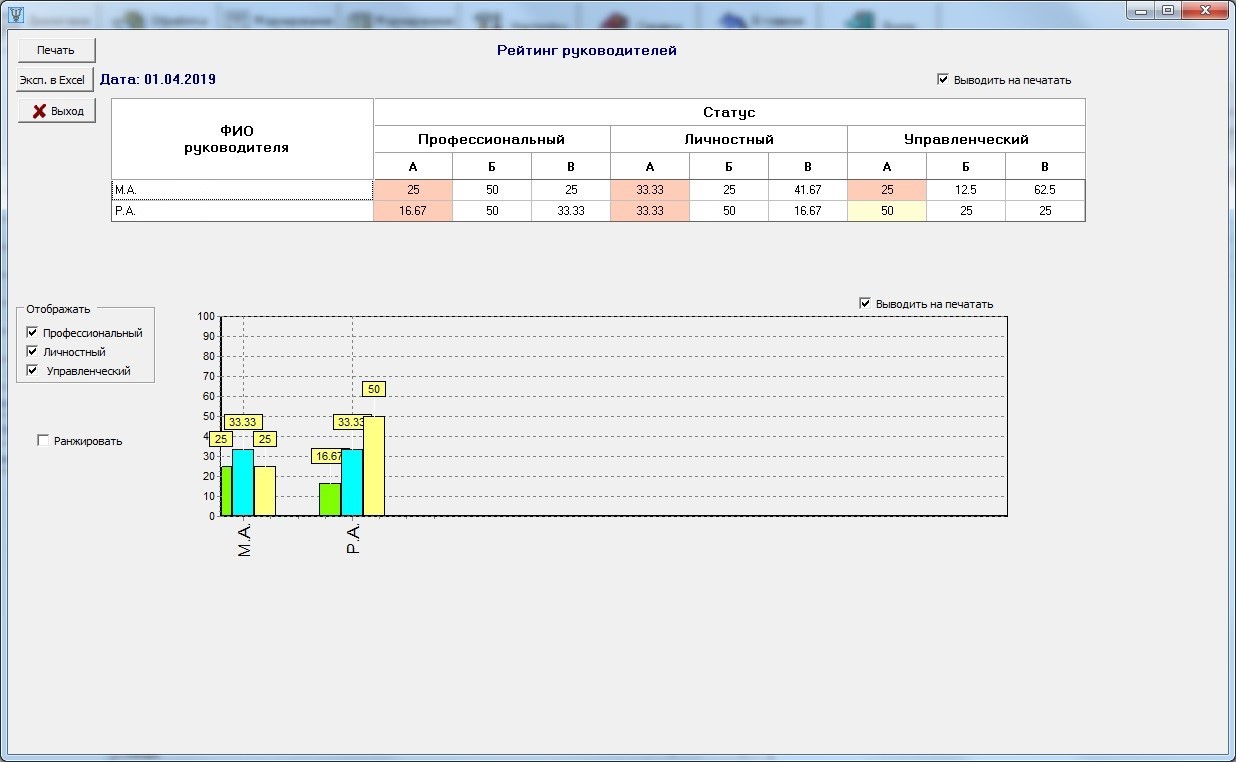This screenshot has height=762, width=1236.
Task: Click the table cell showing 62.5
Action: tap(1045, 190)
